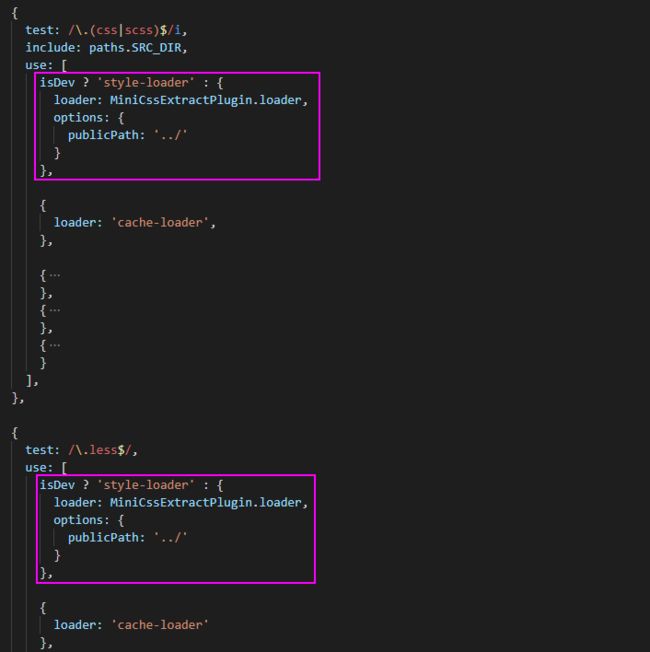Click 'isDev' in the less rule
The image size is (650, 652).
[x=57, y=485]
